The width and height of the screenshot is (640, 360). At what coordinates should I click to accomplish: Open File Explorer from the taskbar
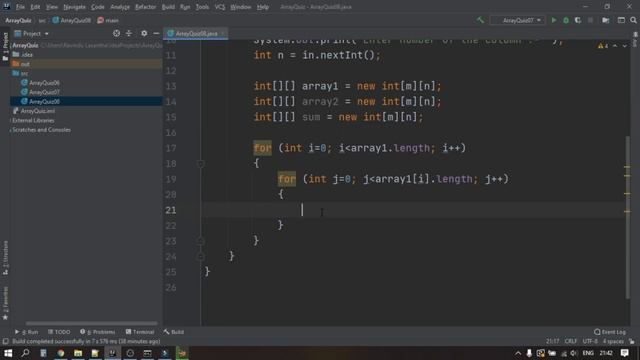coord(78,353)
